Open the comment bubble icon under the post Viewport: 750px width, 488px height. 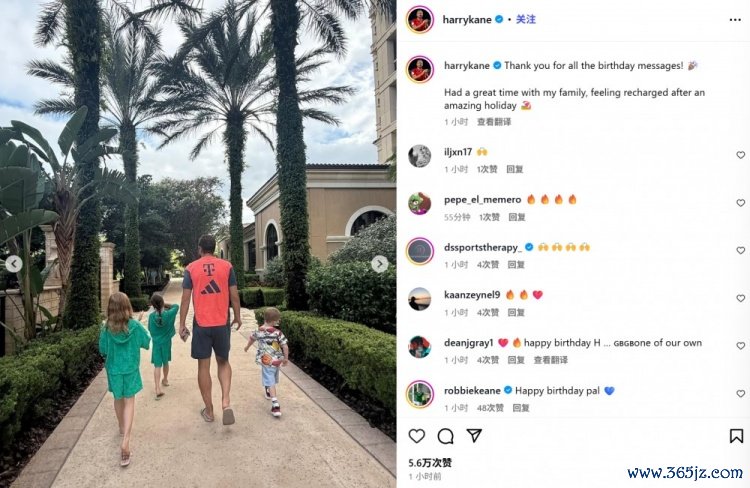tap(445, 436)
